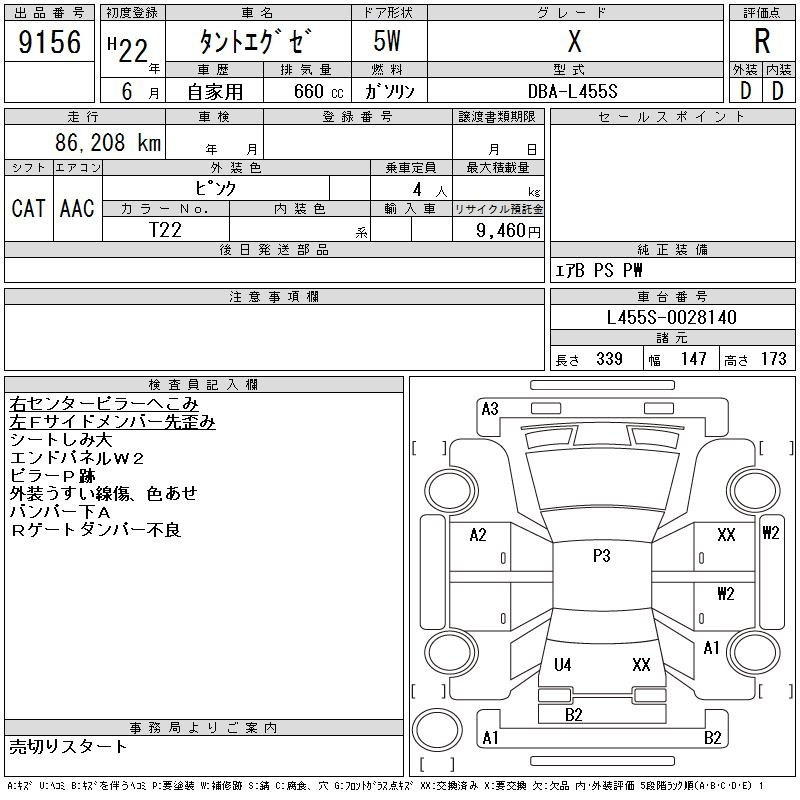Select the equipment text エアB PS PW
Image resolution: width=800 pixels, height=800 pixels.
pos(599,270)
